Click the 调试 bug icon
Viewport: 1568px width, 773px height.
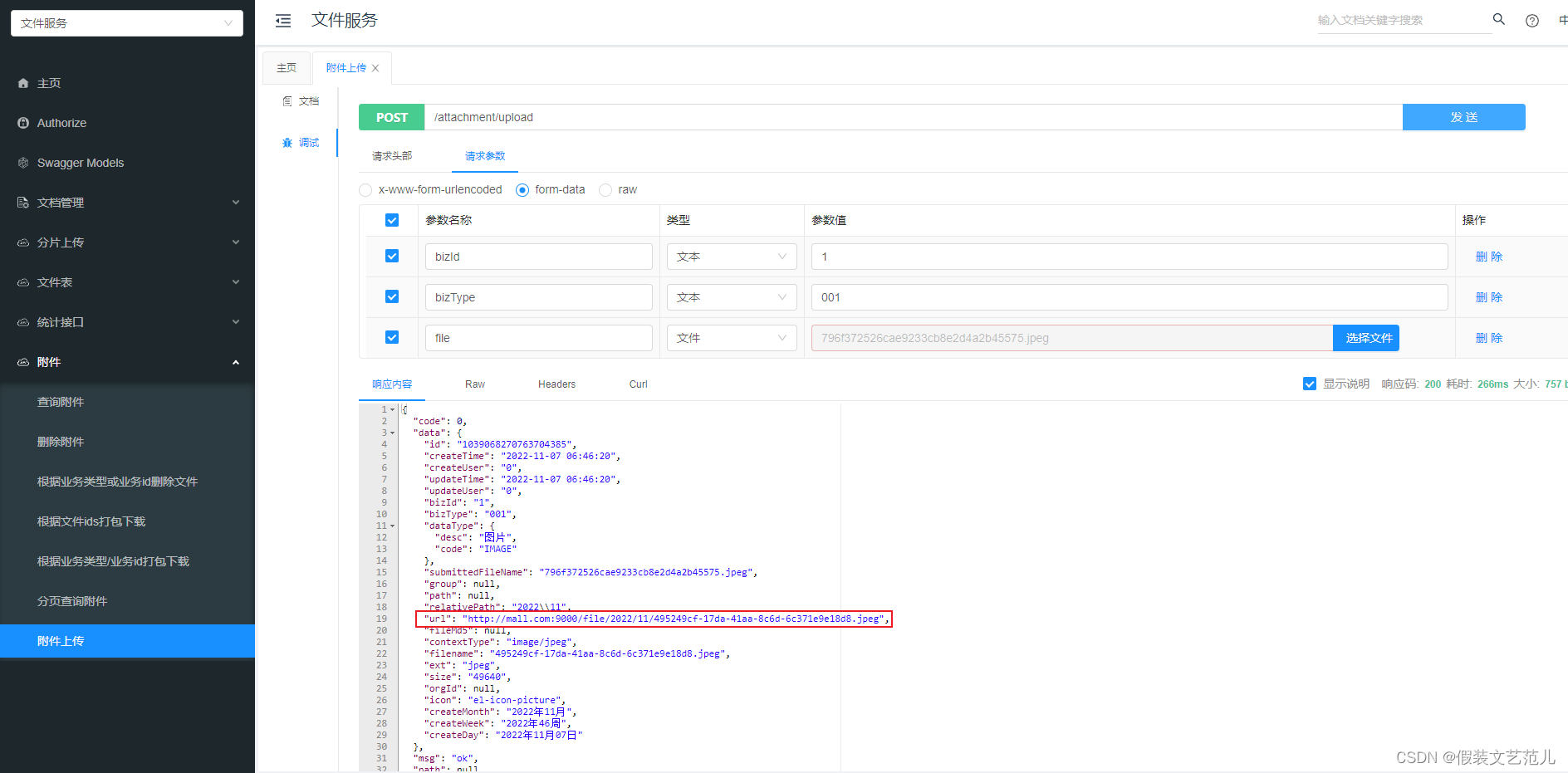[x=287, y=143]
